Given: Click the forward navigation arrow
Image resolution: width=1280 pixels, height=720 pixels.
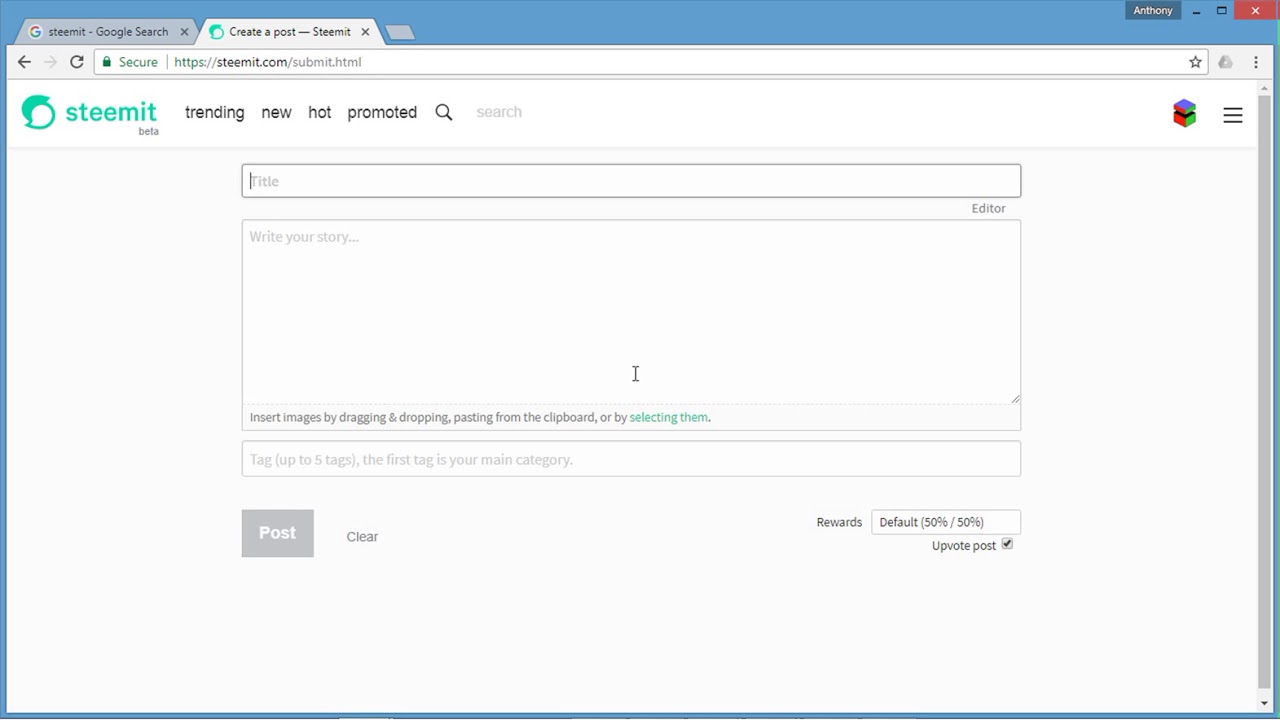Looking at the screenshot, I should click(50, 62).
